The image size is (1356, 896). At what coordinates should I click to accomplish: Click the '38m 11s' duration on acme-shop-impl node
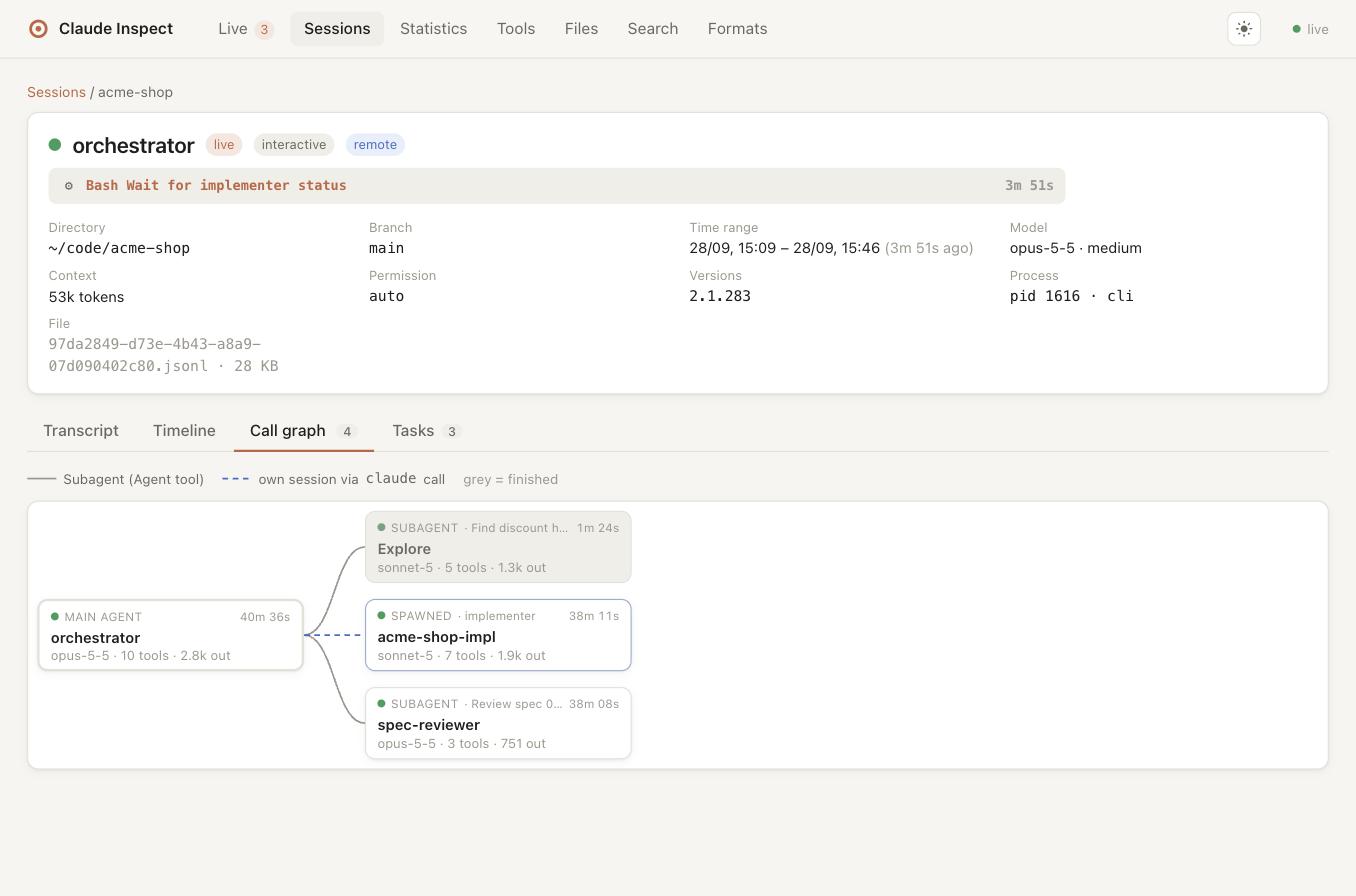(594, 616)
